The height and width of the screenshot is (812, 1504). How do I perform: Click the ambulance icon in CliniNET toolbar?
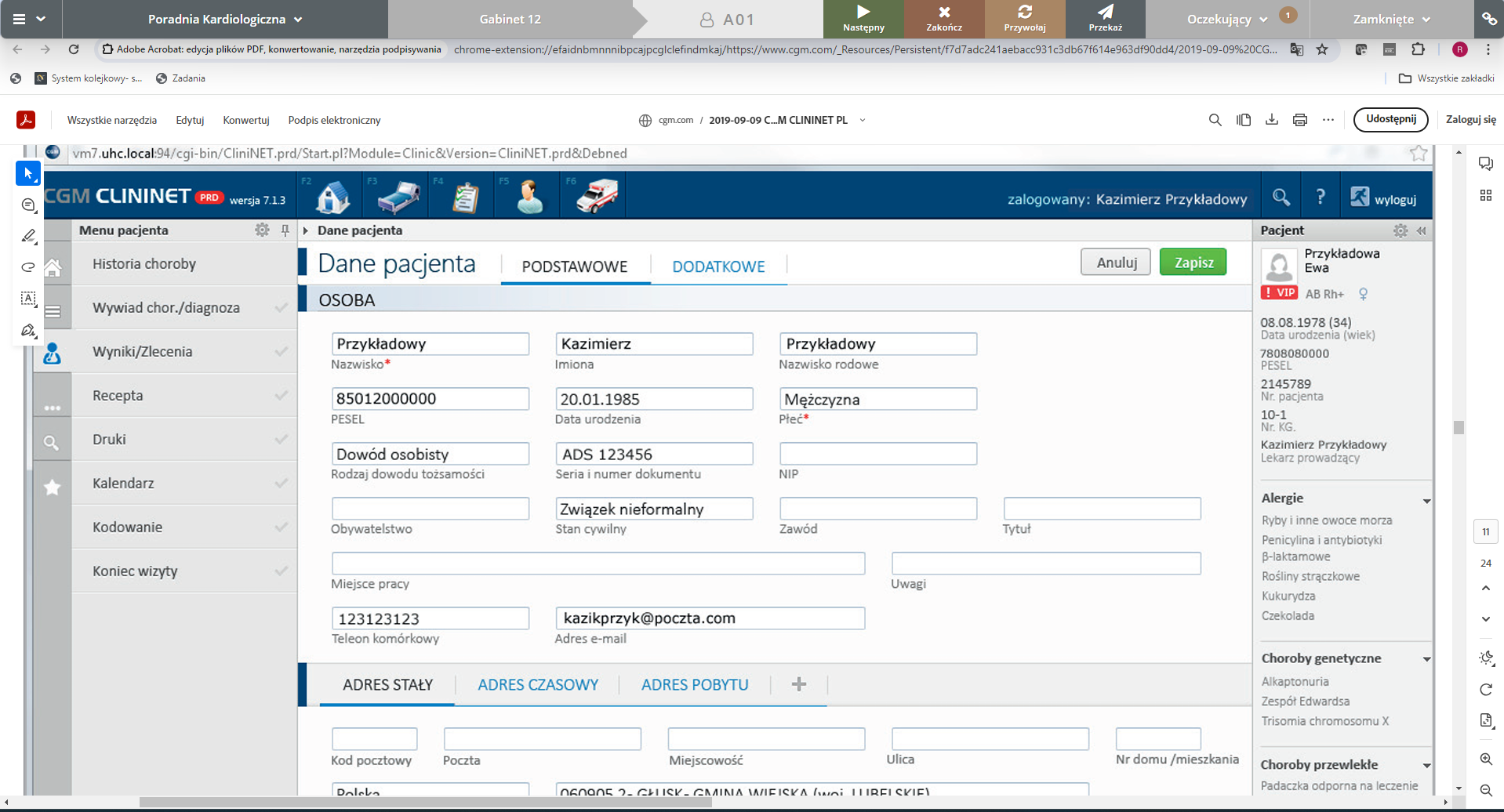[597, 196]
